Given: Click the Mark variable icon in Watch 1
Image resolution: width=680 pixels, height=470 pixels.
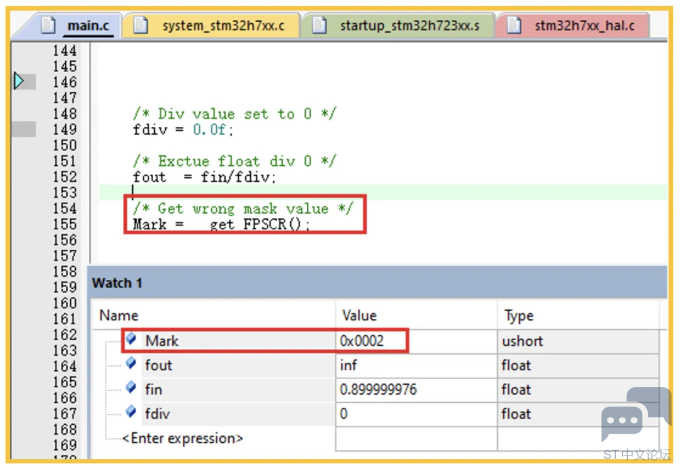Looking at the screenshot, I should [131, 339].
